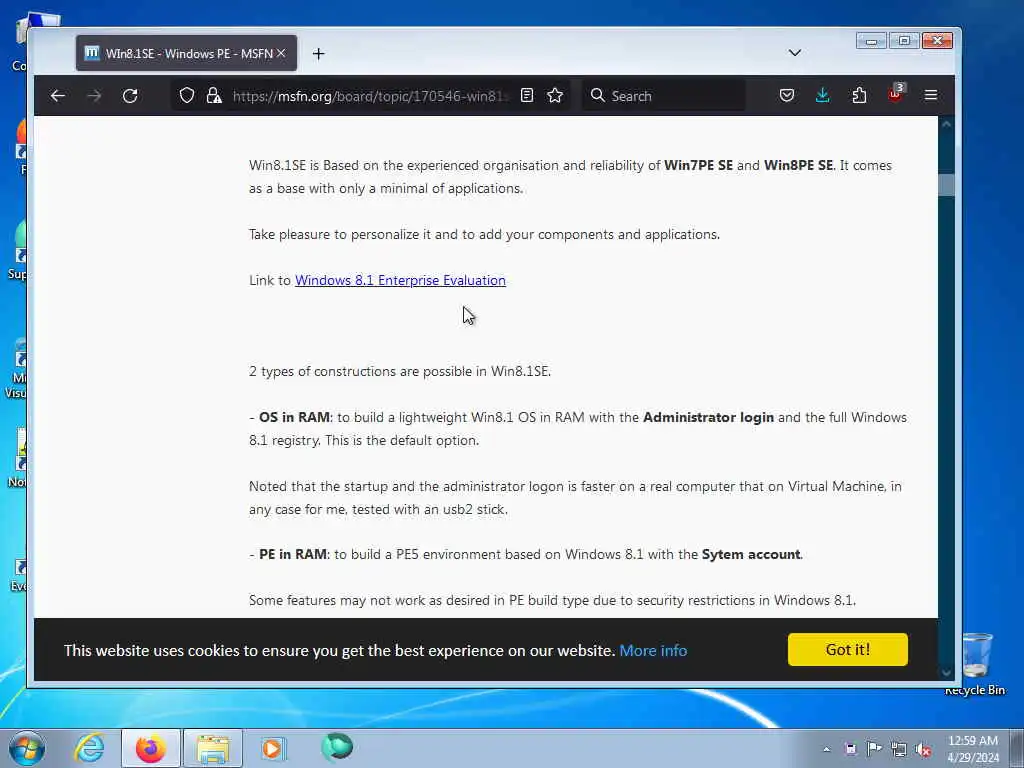Click the scrollbar down arrow
The image size is (1024, 768).
coord(946,672)
